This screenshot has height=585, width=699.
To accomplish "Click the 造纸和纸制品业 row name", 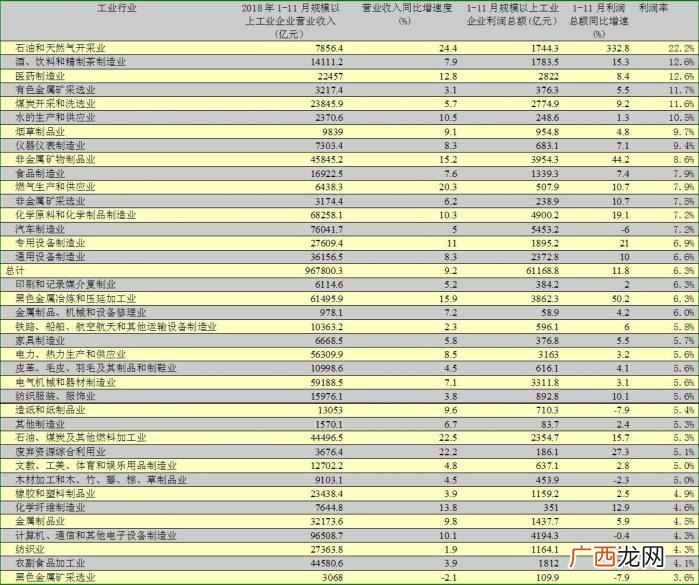I will pyautogui.click(x=50, y=410).
